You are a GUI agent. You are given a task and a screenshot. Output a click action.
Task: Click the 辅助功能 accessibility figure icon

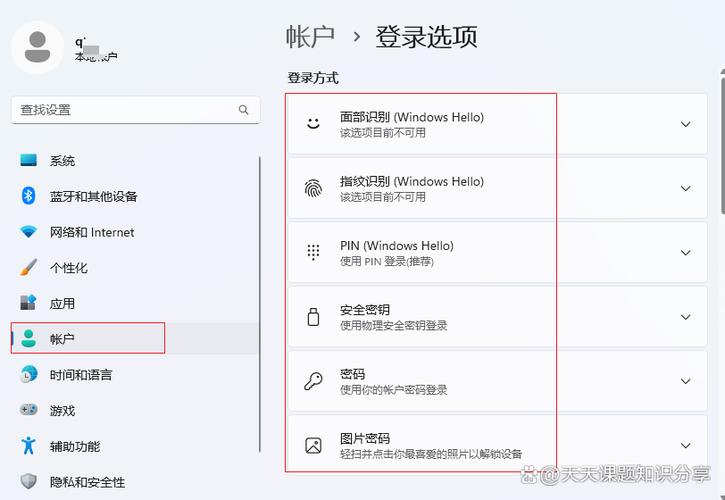pos(28,445)
